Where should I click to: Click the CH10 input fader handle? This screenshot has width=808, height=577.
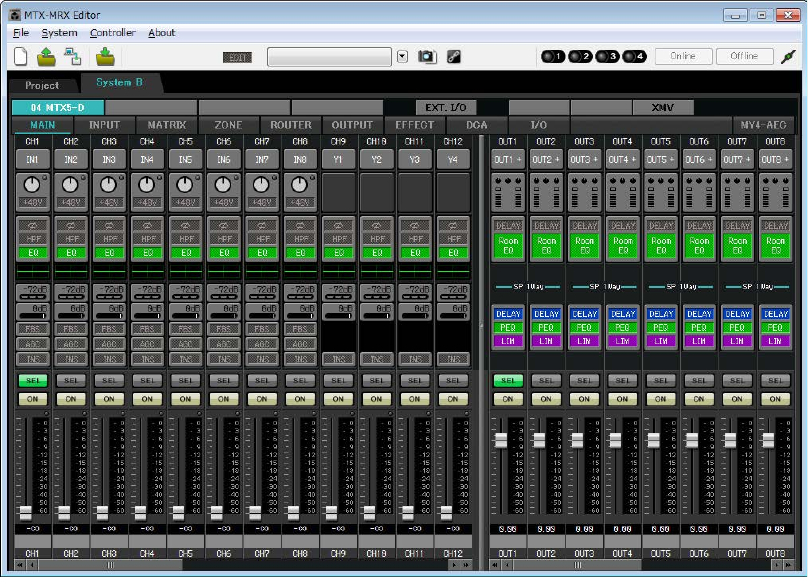[x=369, y=513]
